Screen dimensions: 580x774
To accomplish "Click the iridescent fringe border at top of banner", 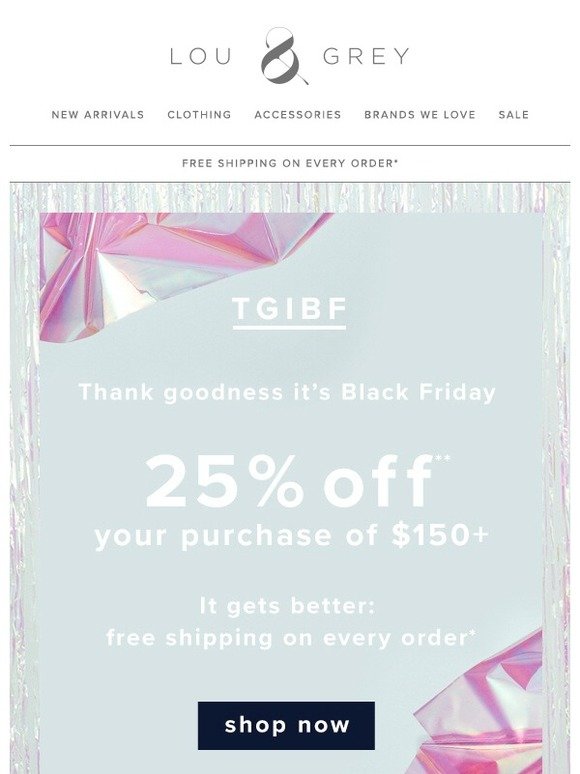I will (x=290, y=197).
